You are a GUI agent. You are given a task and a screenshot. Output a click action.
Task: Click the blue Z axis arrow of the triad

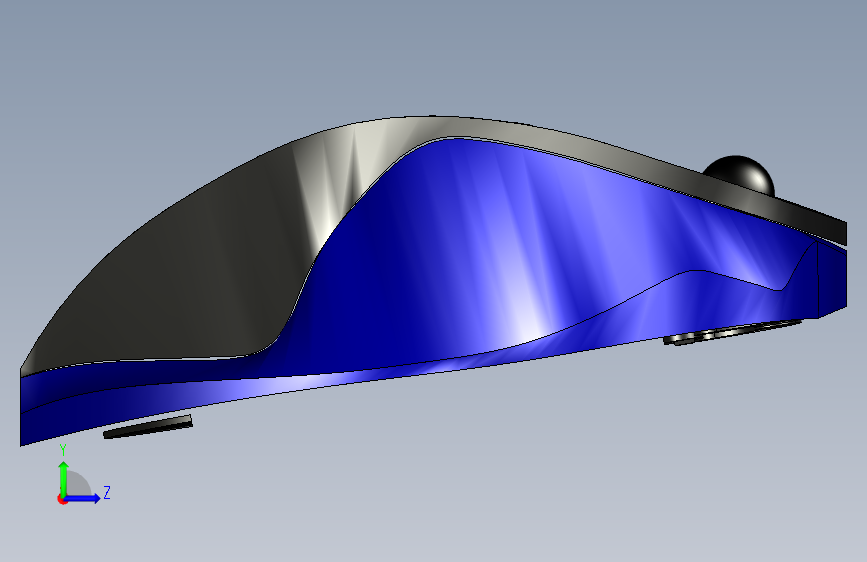83,498
